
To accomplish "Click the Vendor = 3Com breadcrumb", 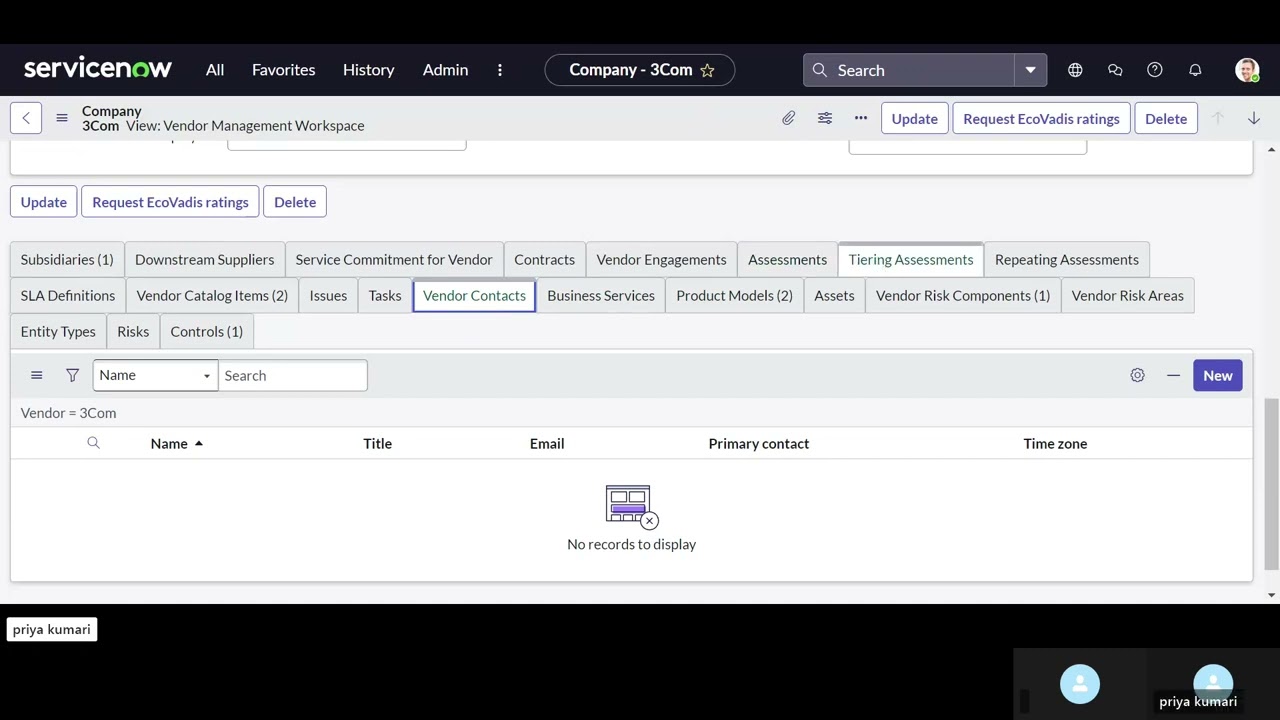I will (x=68, y=412).
